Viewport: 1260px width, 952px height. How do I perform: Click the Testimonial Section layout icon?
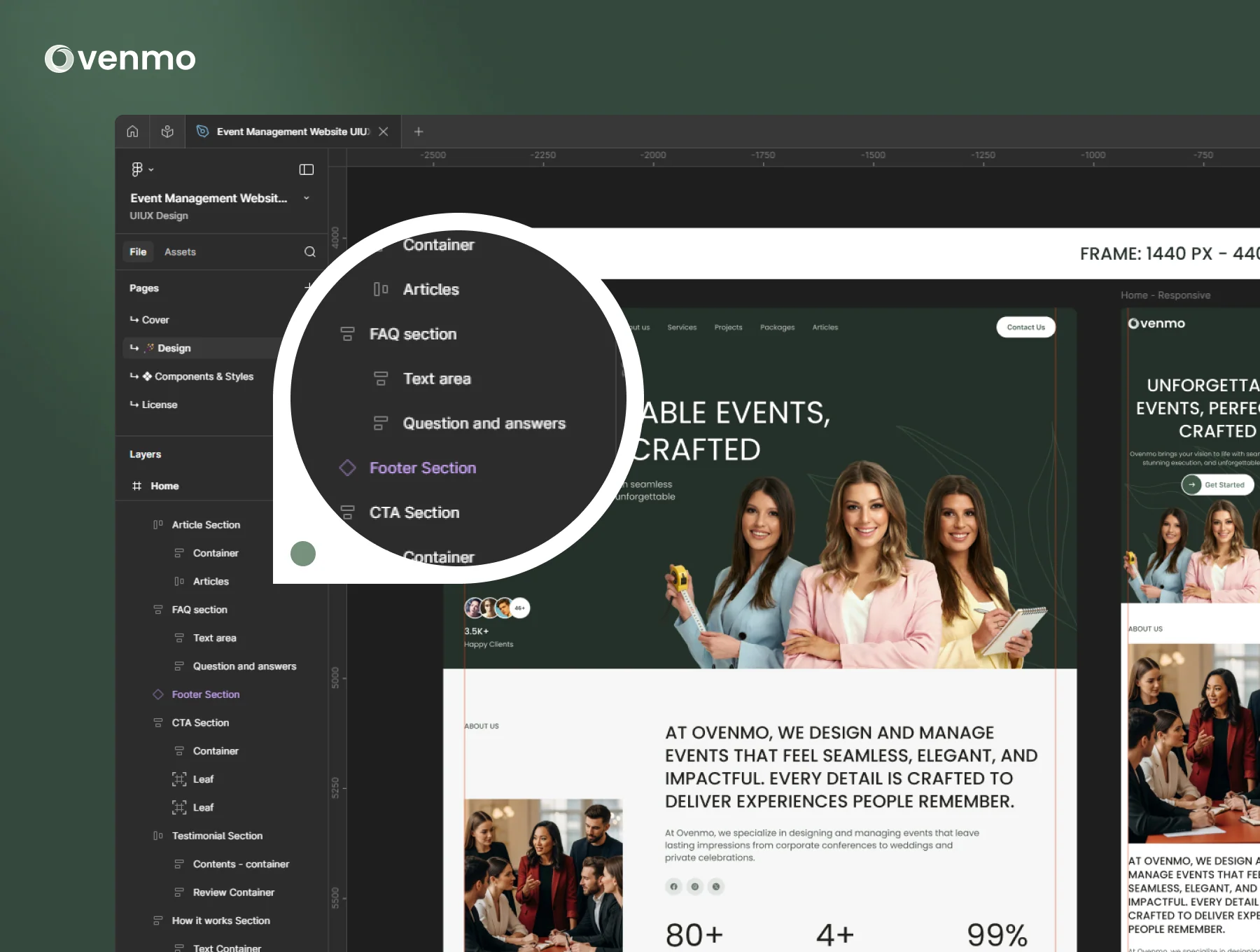pyautogui.click(x=158, y=836)
